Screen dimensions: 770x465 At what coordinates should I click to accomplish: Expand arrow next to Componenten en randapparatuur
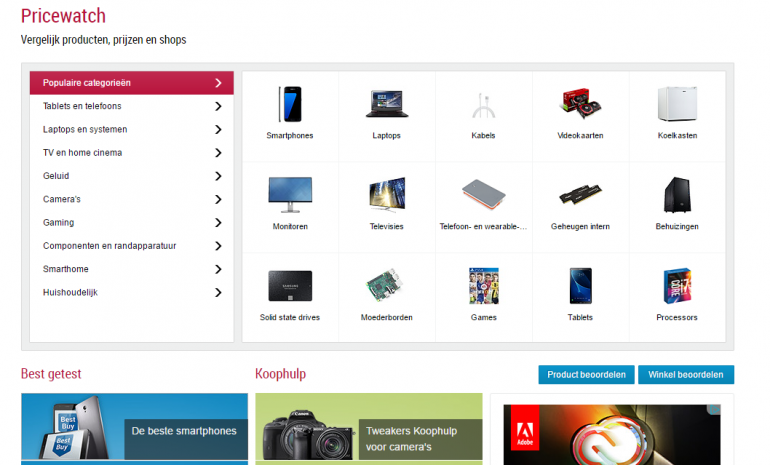(x=219, y=246)
